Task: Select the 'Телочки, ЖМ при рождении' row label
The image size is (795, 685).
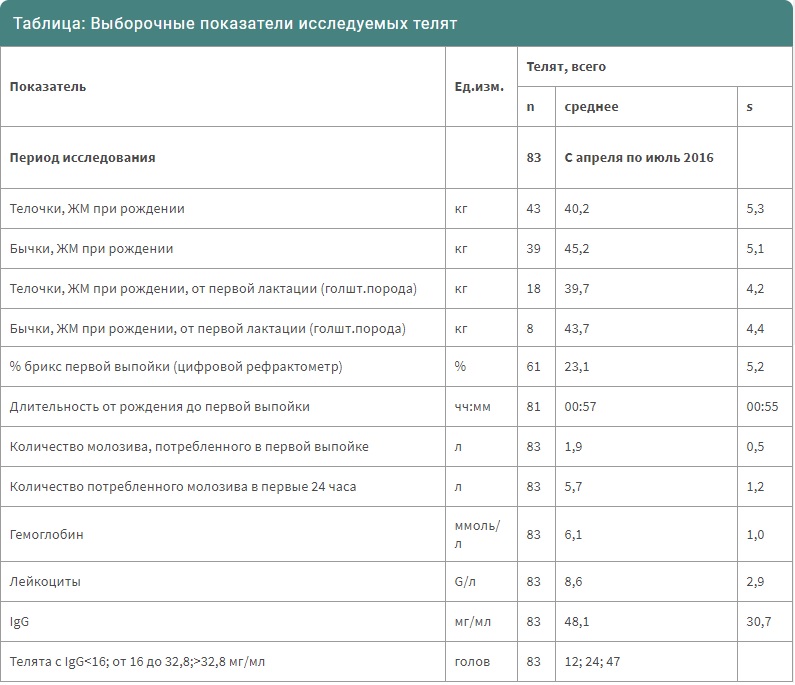Action: [x=97, y=209]
